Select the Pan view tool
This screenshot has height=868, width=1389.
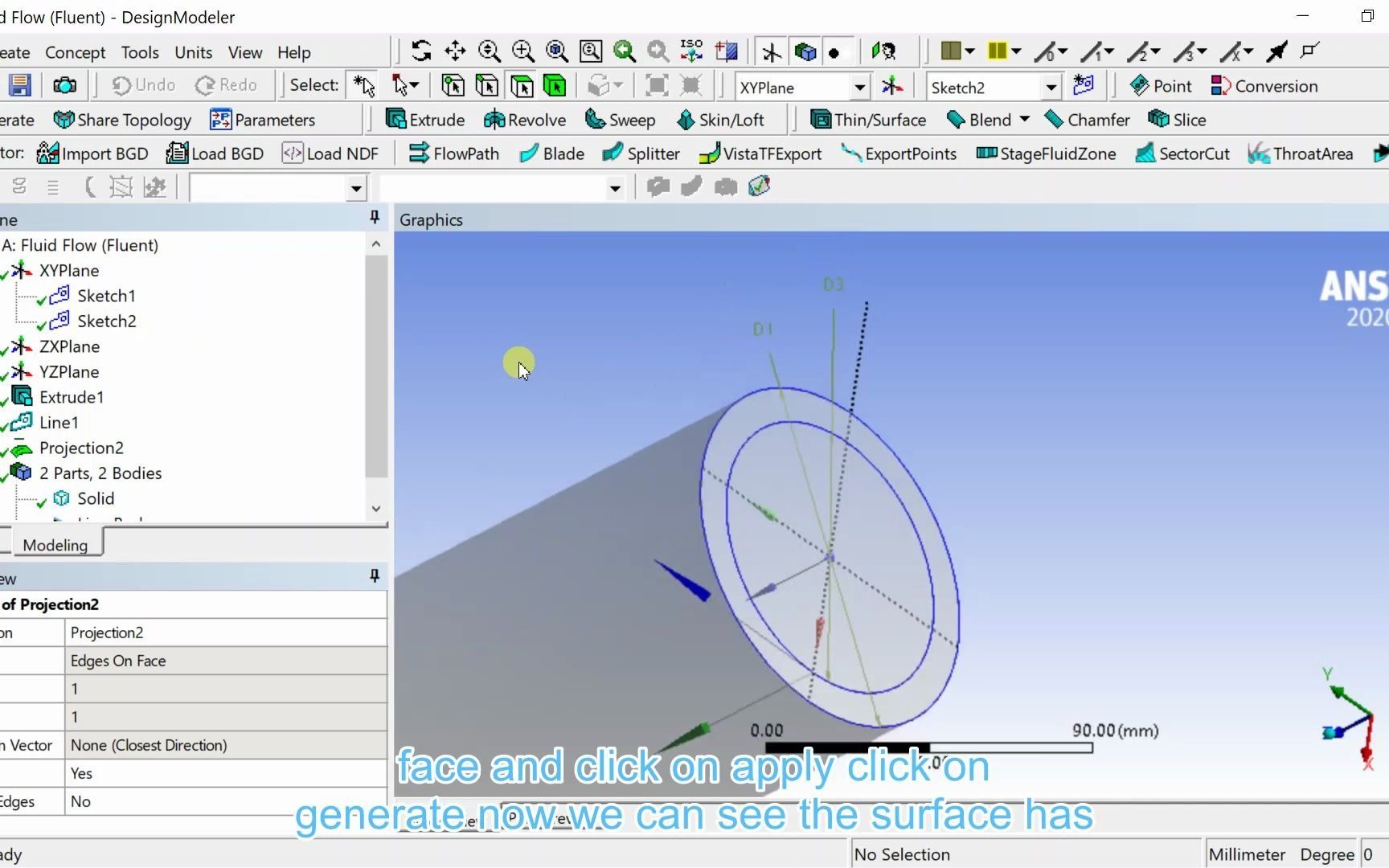(x=455, y=51)
